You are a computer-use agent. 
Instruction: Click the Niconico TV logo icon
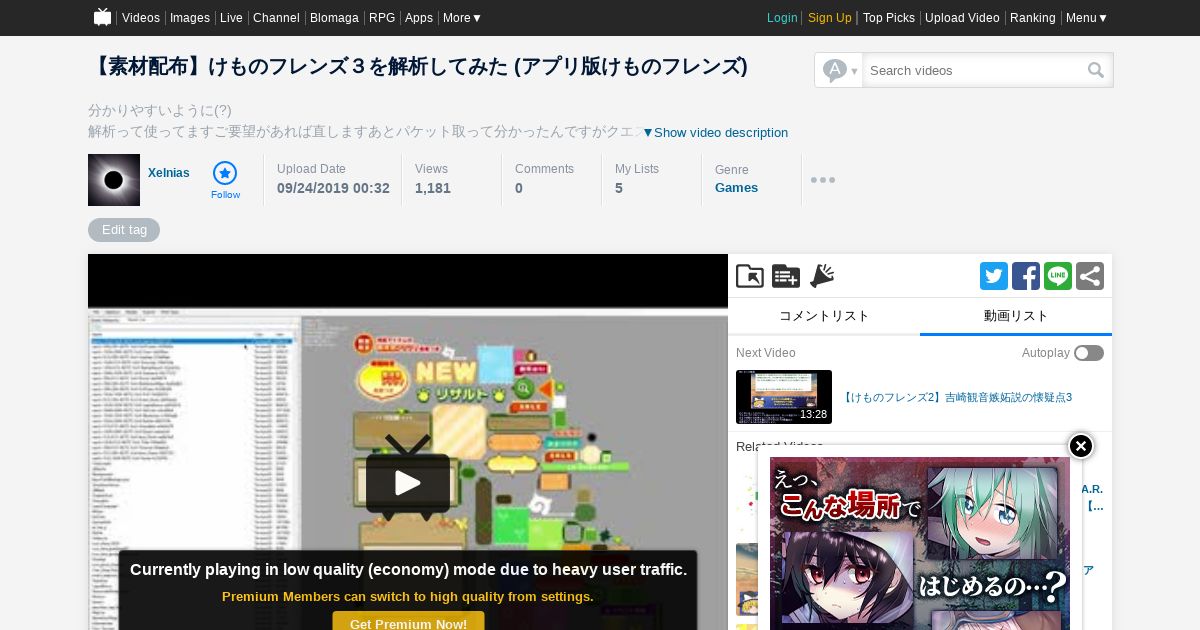point(102,17)
